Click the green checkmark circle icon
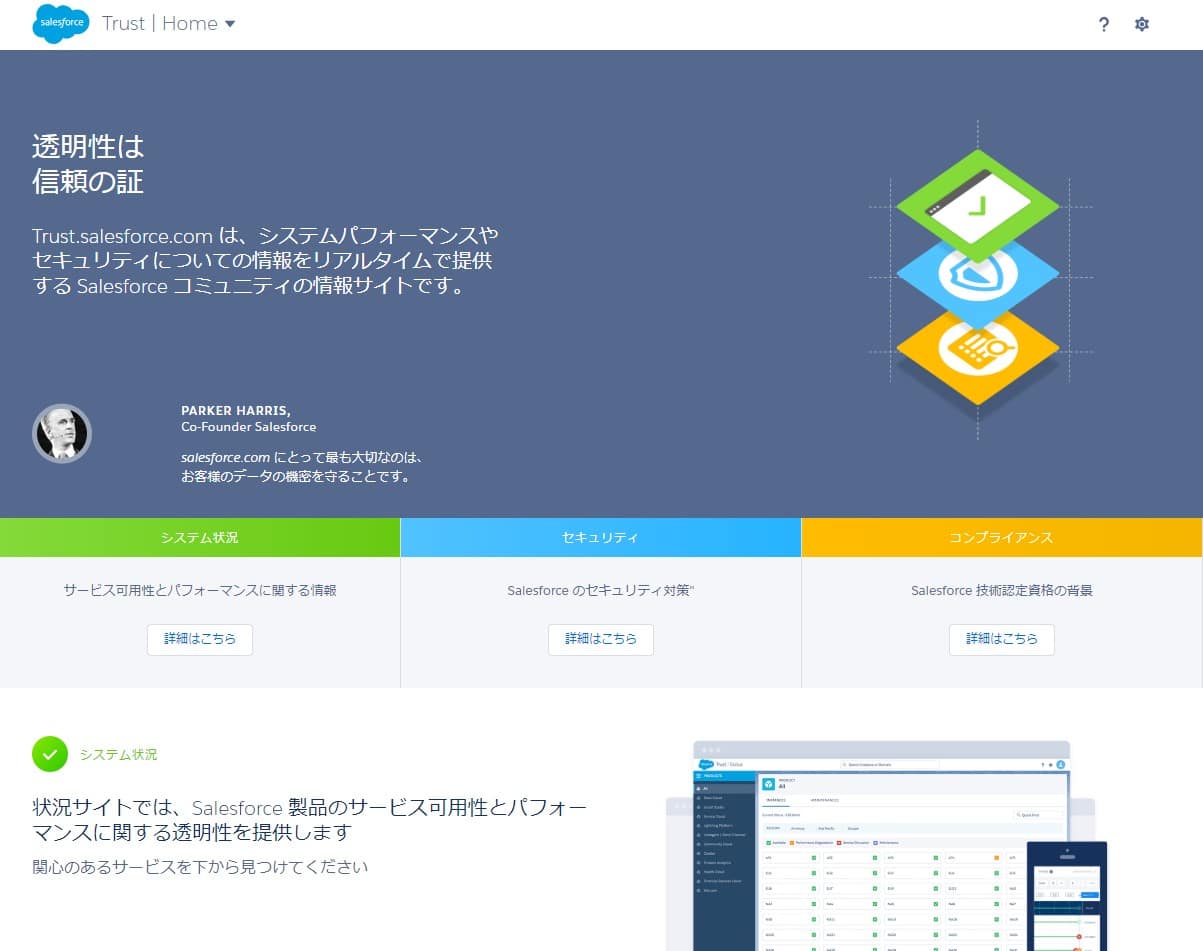This screenshot has height=951, width=1203. coord(50,754)
